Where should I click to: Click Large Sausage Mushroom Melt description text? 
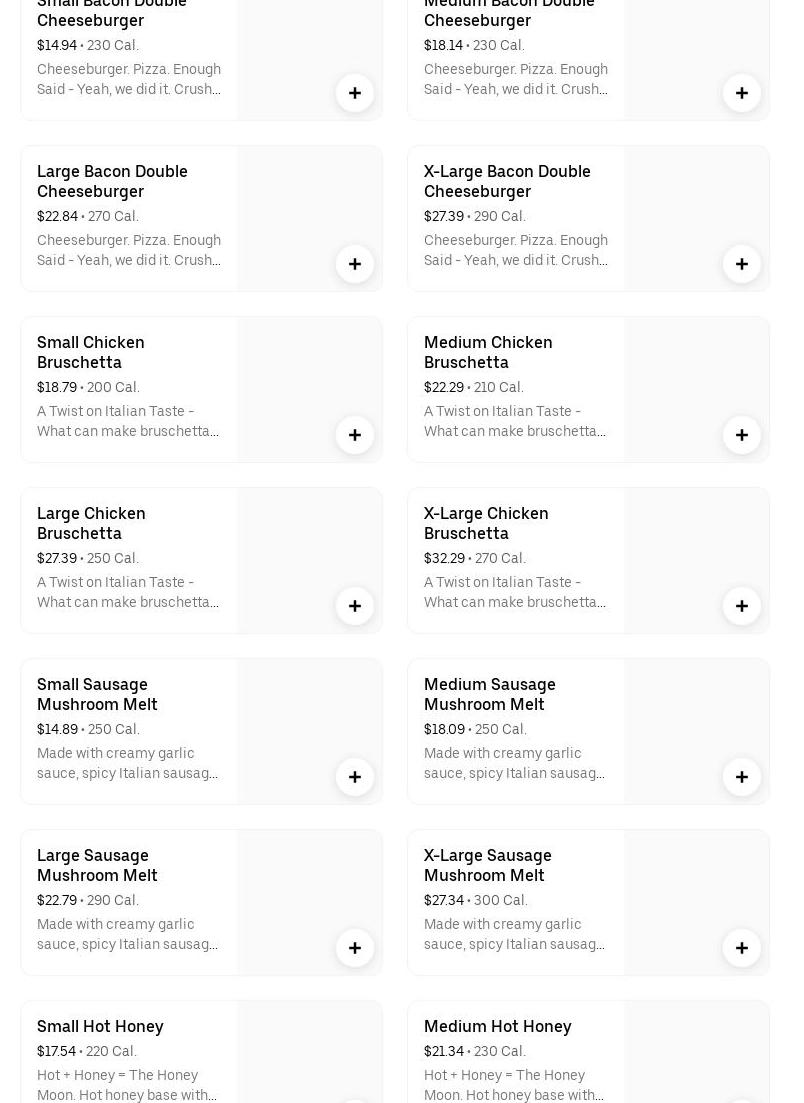point(128,934)
